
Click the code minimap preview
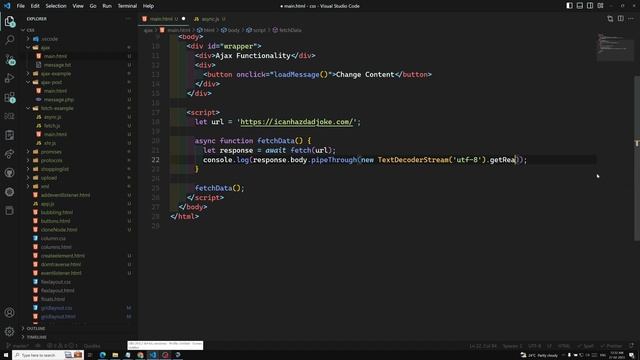coord(615,47)
